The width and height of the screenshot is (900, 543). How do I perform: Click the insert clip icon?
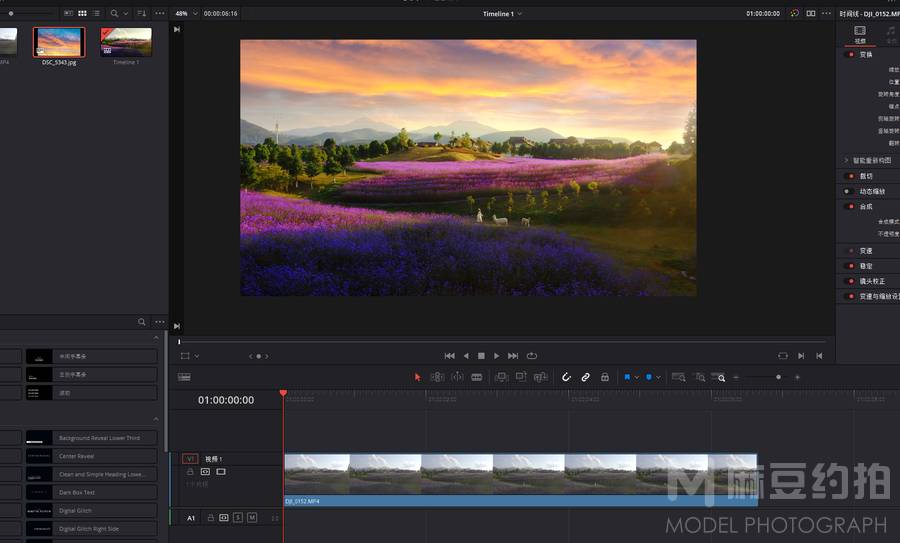[x=502, y=377]
